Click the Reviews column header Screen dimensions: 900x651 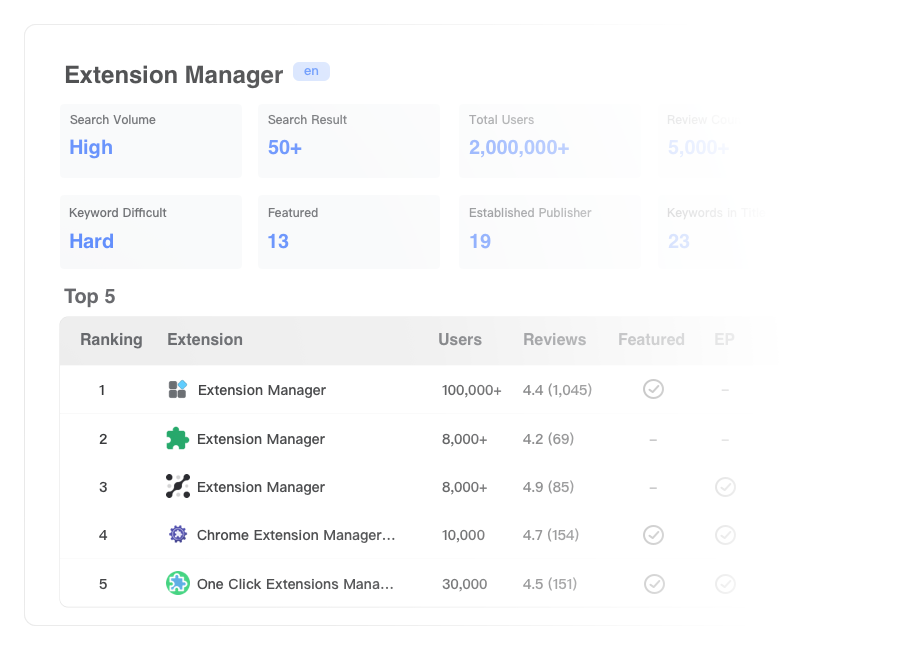pos(554,339)
